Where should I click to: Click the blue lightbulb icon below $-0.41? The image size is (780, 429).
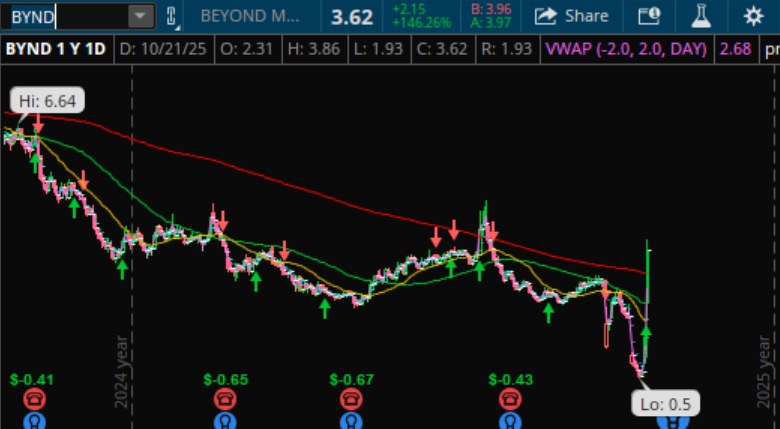coord(34,422)
